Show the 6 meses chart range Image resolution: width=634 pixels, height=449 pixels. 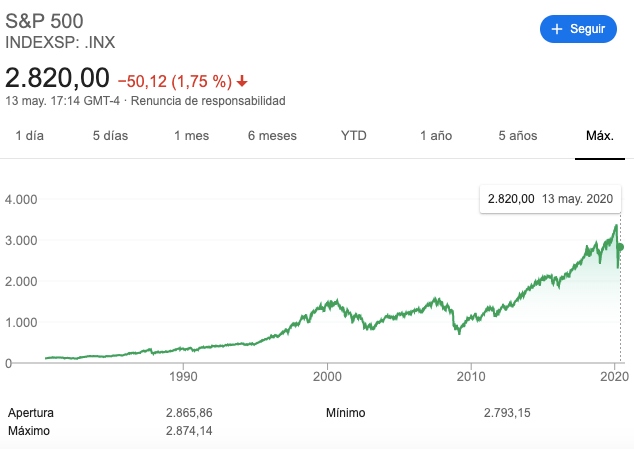click(x=272, y=136)
